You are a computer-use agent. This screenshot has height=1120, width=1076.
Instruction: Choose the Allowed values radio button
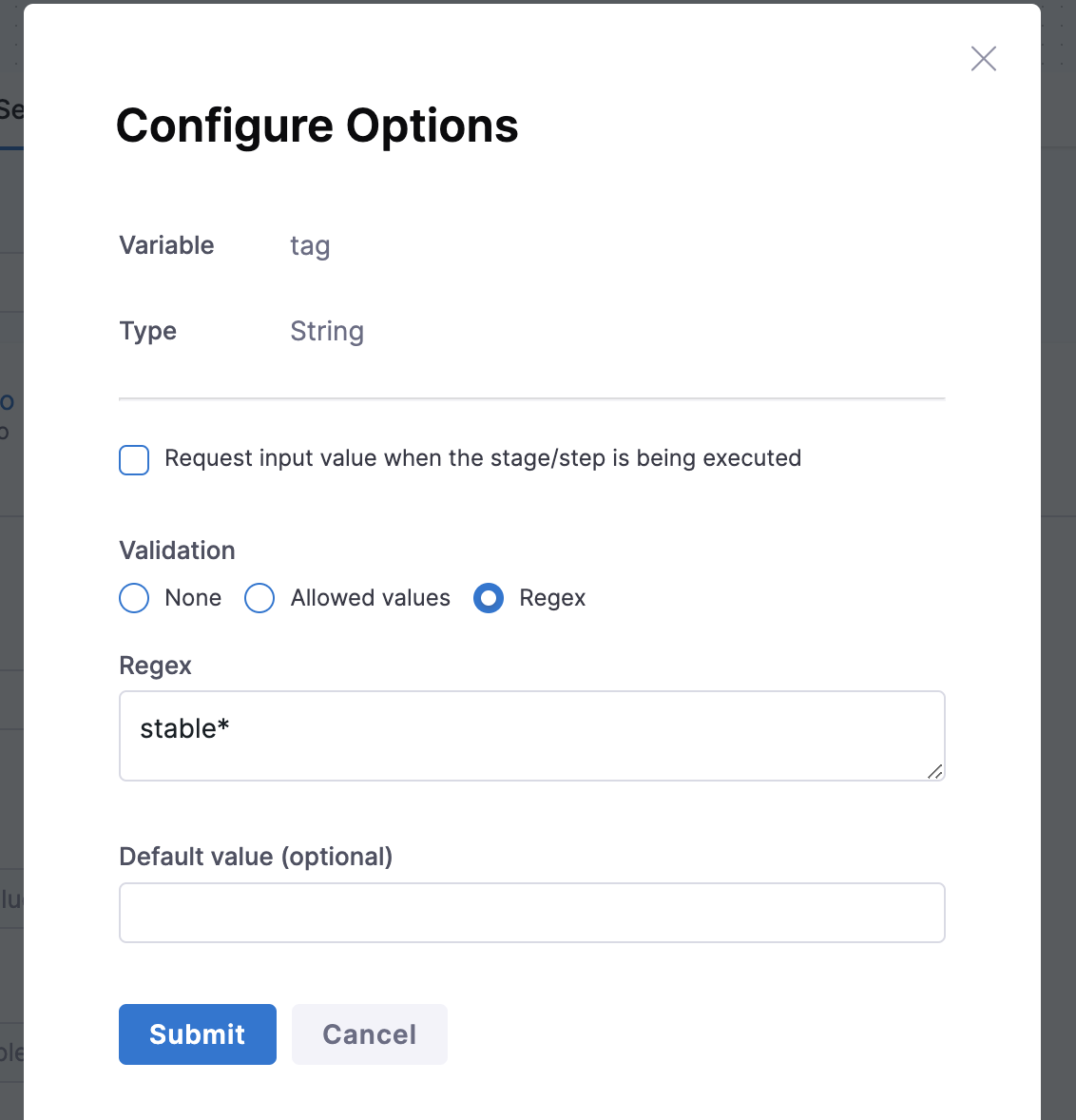(x=259, y=598)
